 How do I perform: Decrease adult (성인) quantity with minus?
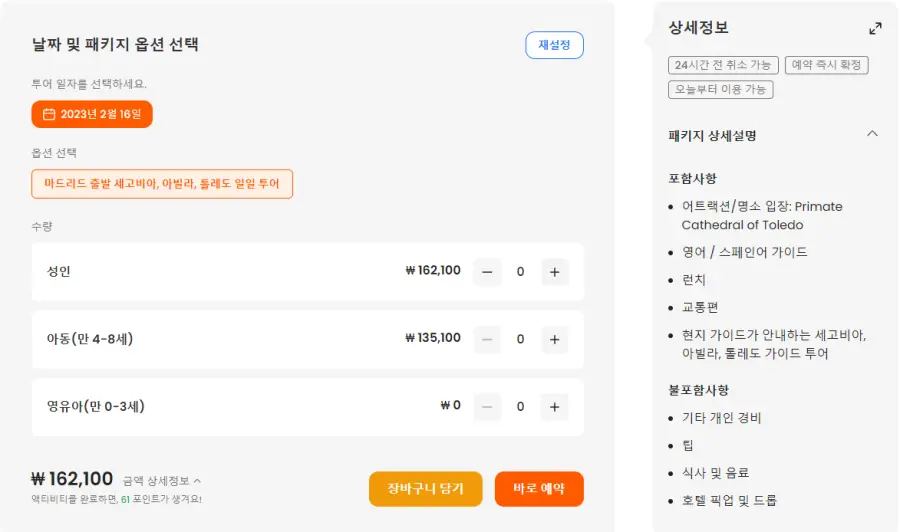point(487,272)
